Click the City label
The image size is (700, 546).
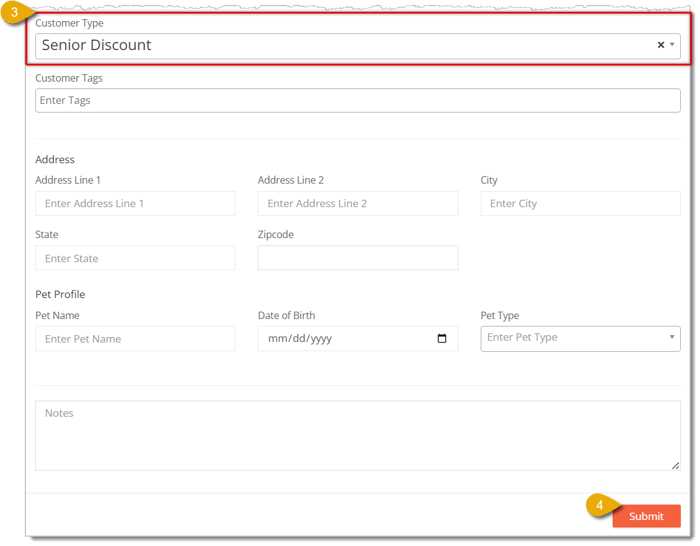tap(489, 180)
